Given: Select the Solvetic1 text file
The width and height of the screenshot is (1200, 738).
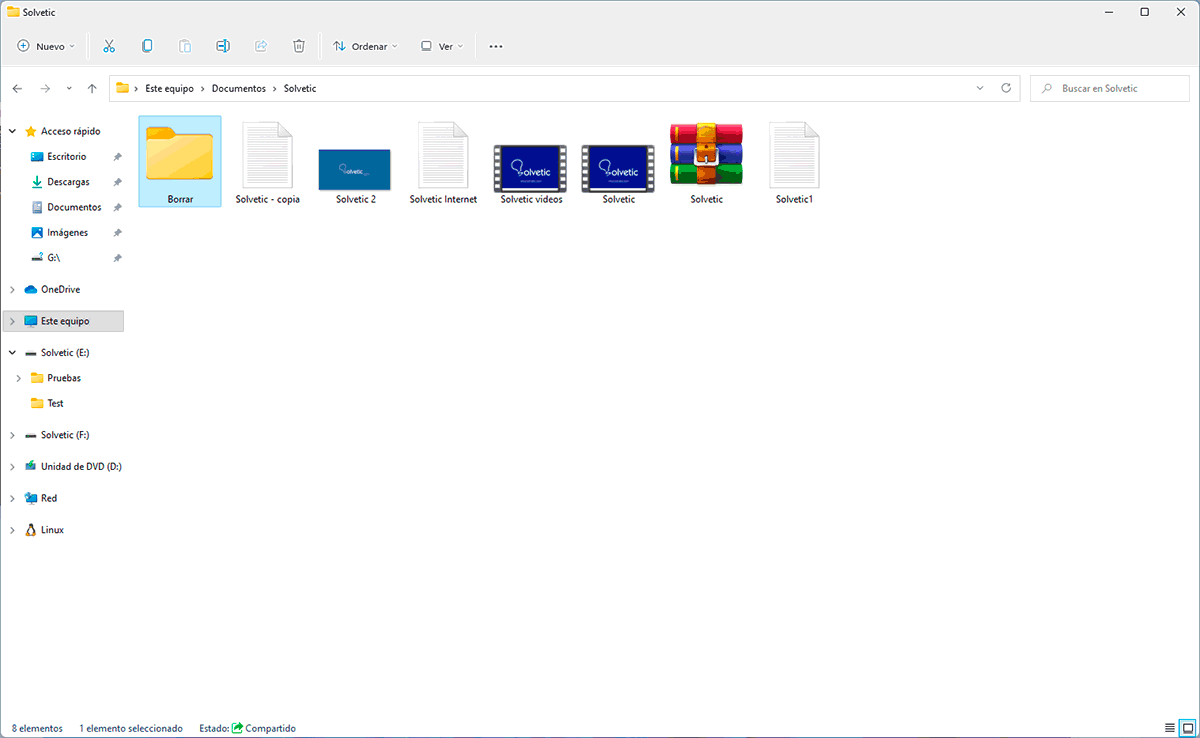Looking at the screenshot, I should tap(795, 163).
